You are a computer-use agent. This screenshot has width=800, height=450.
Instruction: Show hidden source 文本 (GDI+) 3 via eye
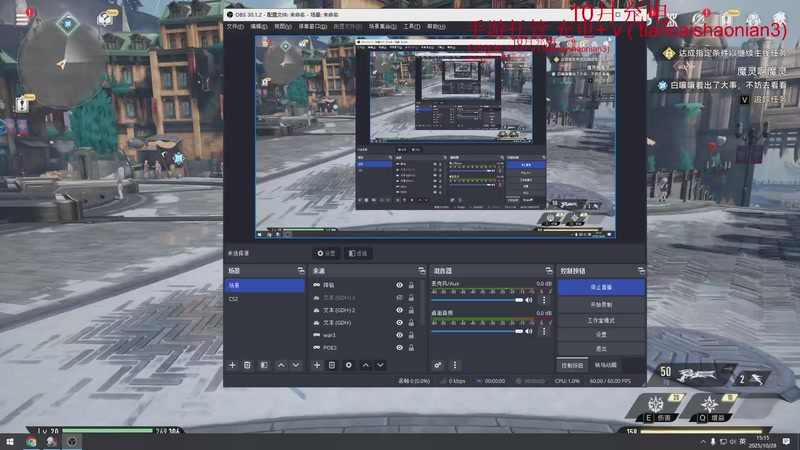[x=399, y=297]
